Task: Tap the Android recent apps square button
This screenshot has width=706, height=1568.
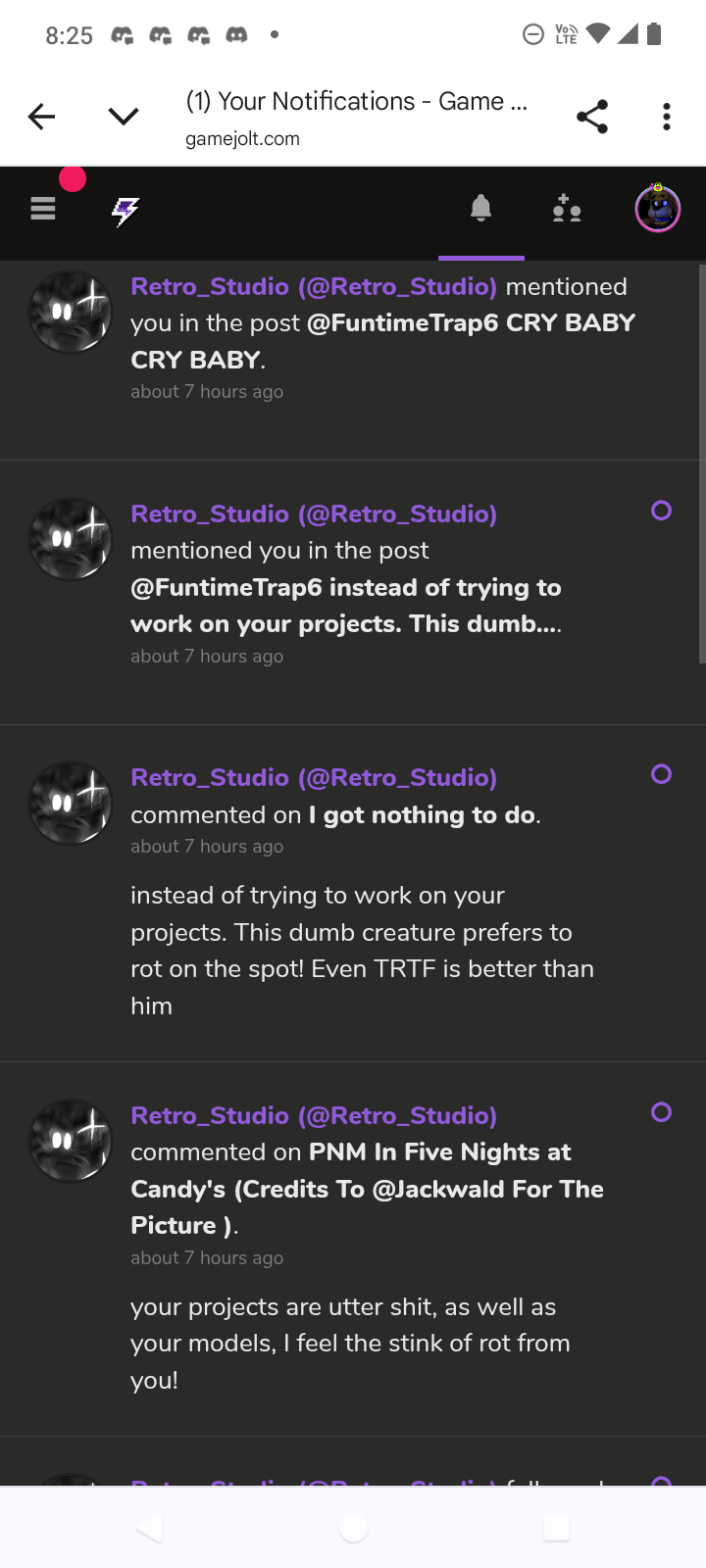Action: 556,1527
